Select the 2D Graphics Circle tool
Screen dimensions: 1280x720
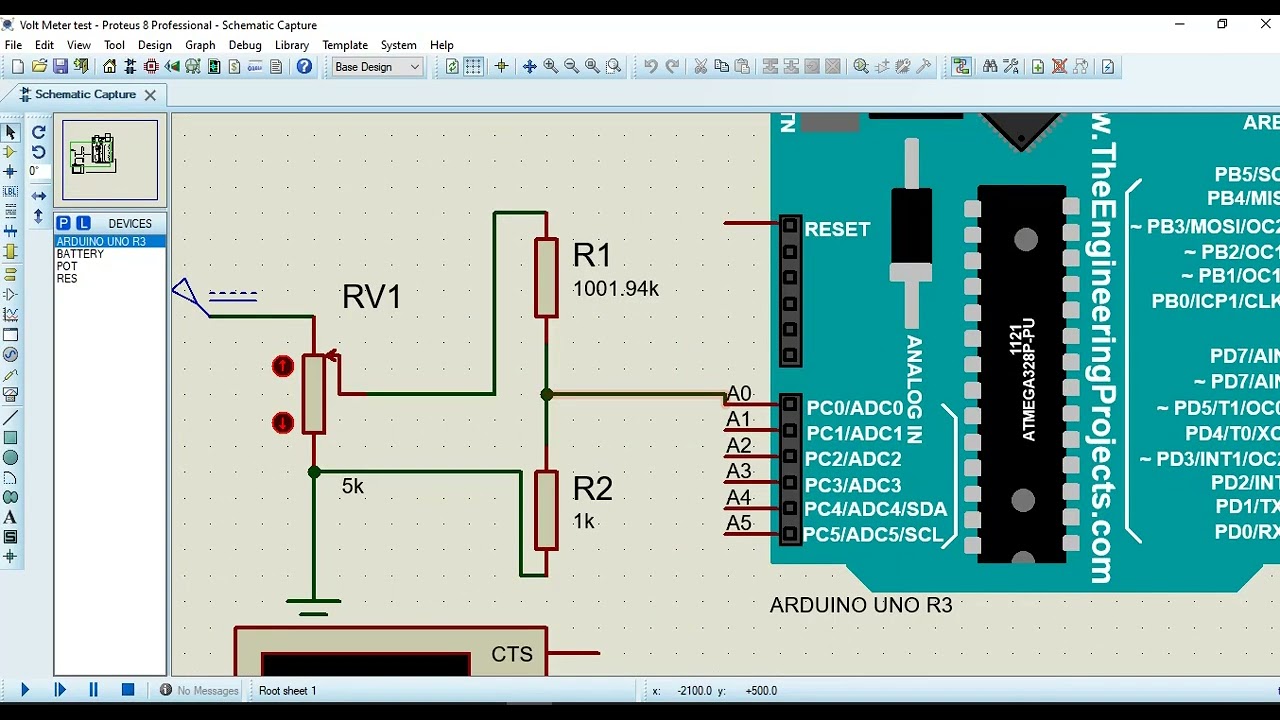[x=10, y=457]
